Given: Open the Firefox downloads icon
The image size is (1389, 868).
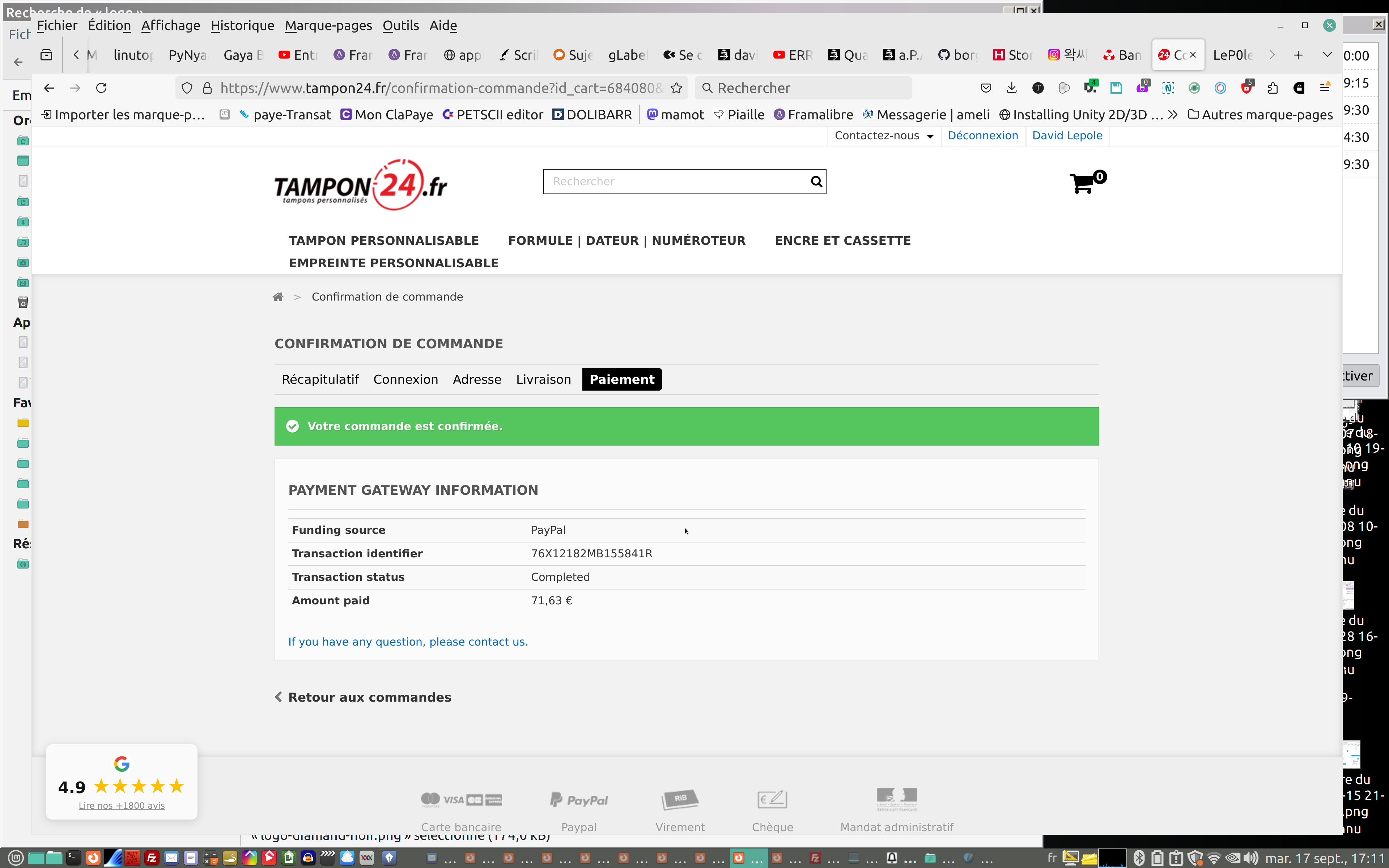Looking at the screenshot, I should point(1011,88).
